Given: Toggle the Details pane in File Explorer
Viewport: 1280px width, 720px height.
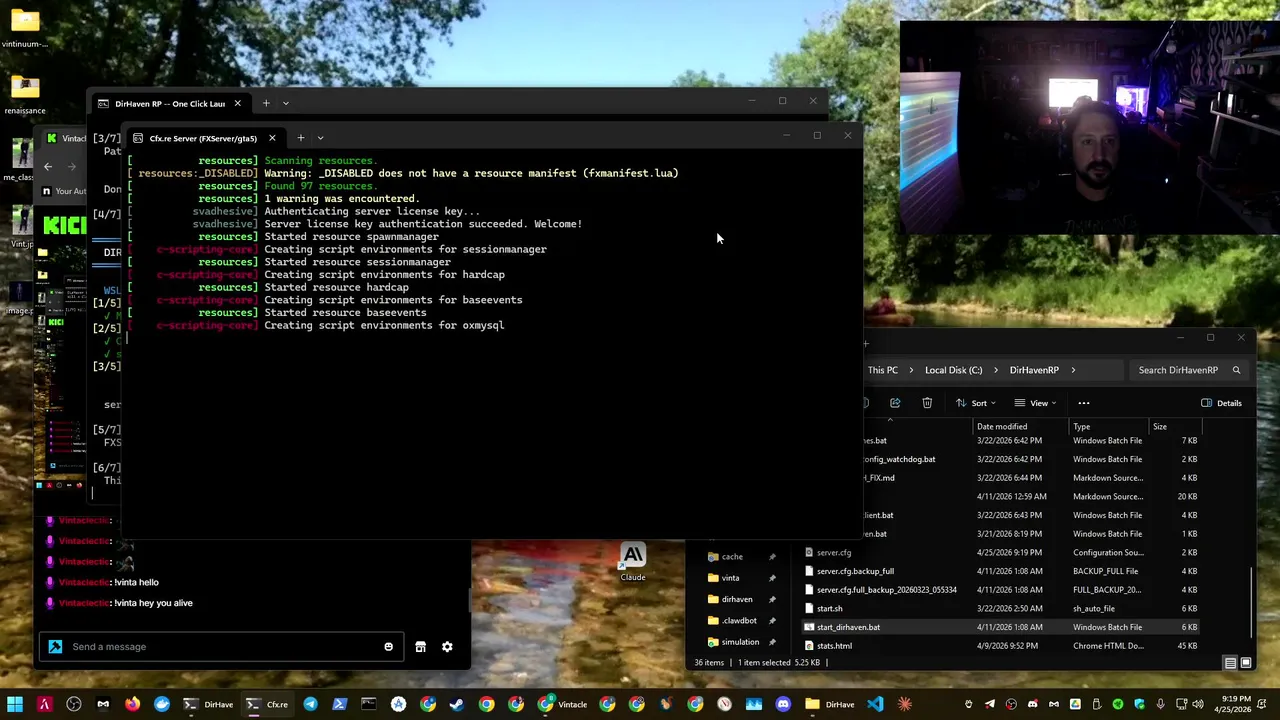Looking at the screenshot, I should click(1222, 403).
